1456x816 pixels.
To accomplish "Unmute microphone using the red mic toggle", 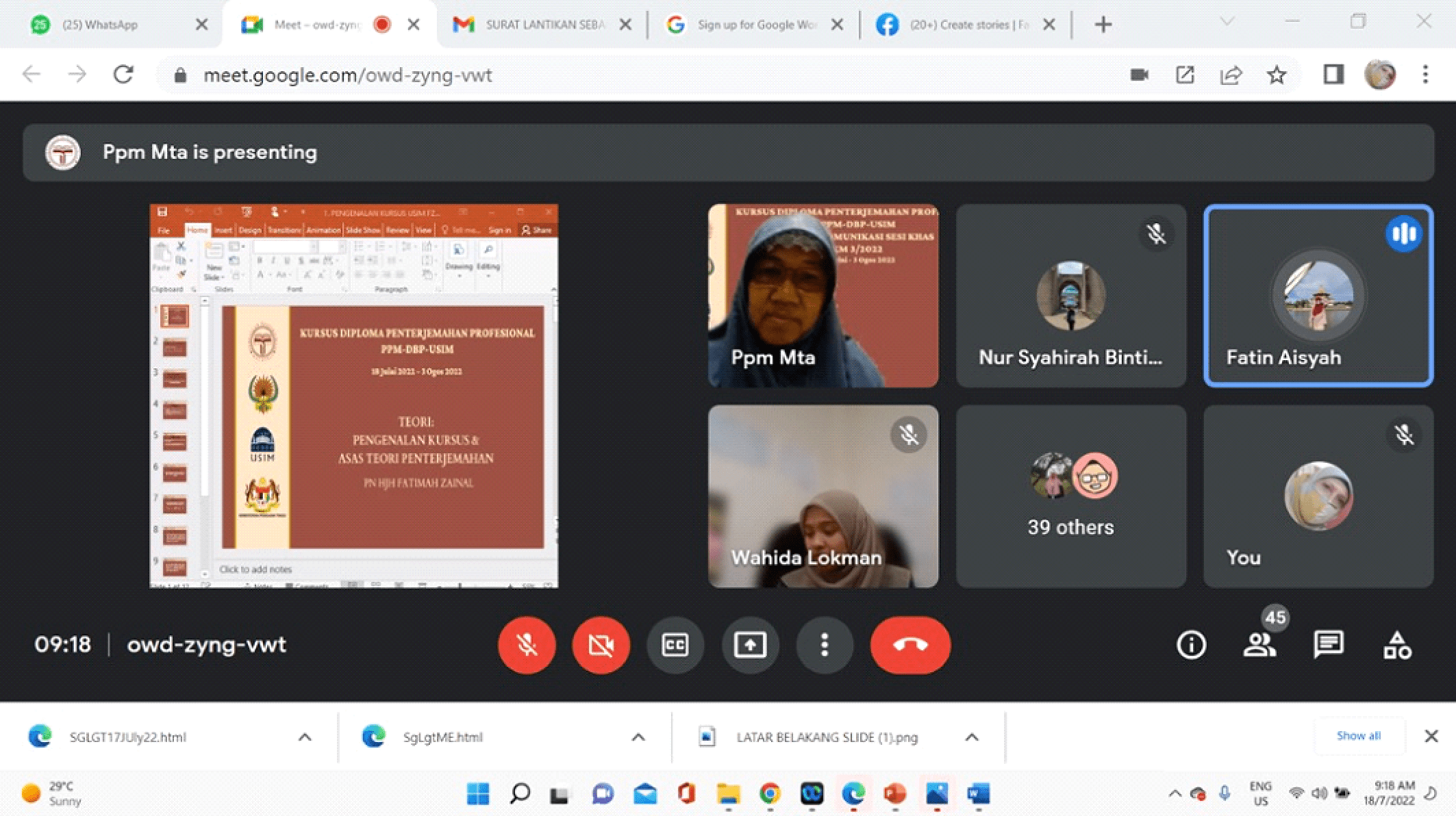I will pyautogui.click(x=527, y=645).
